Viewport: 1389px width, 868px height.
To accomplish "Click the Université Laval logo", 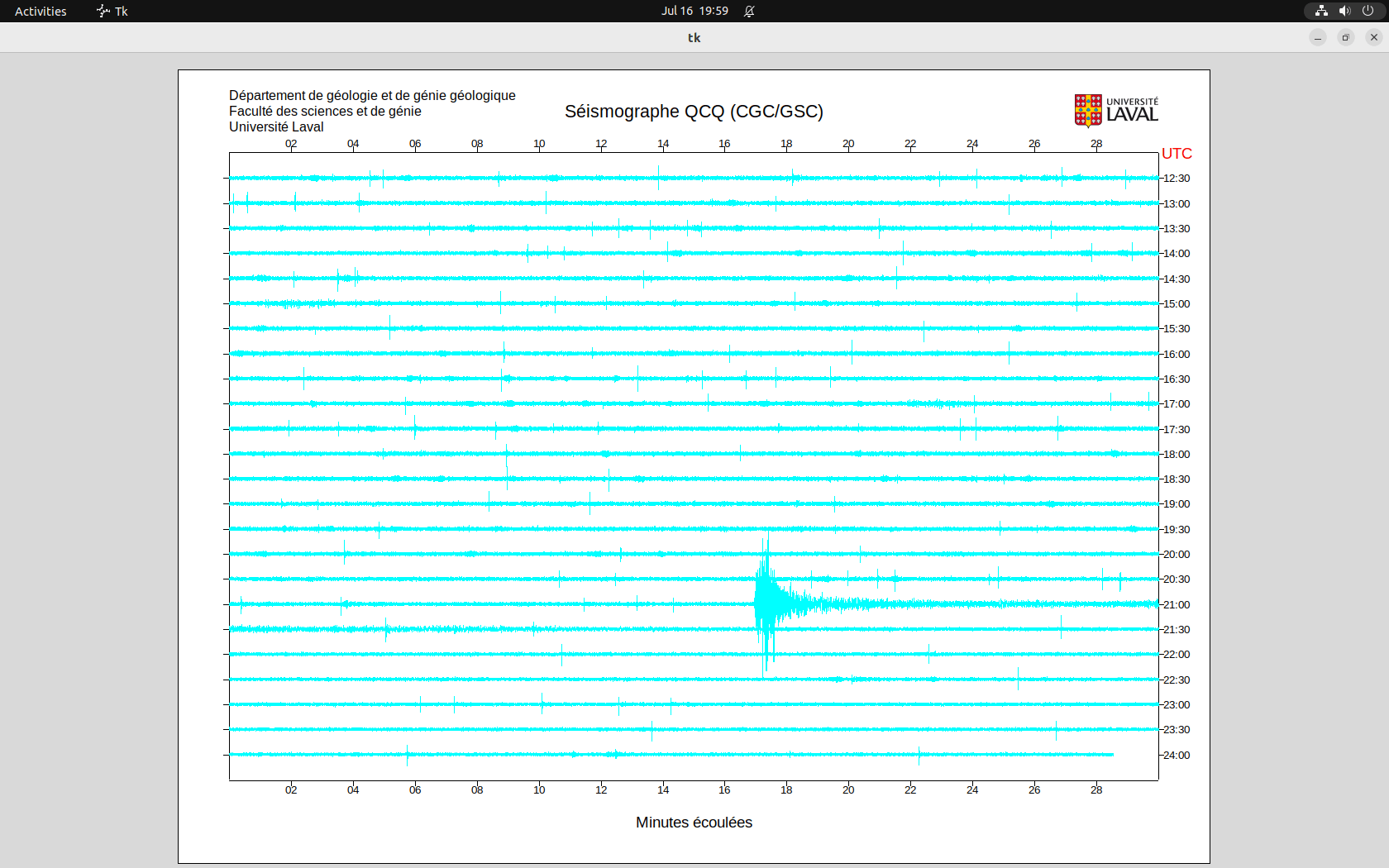I will coord(1115,111).
